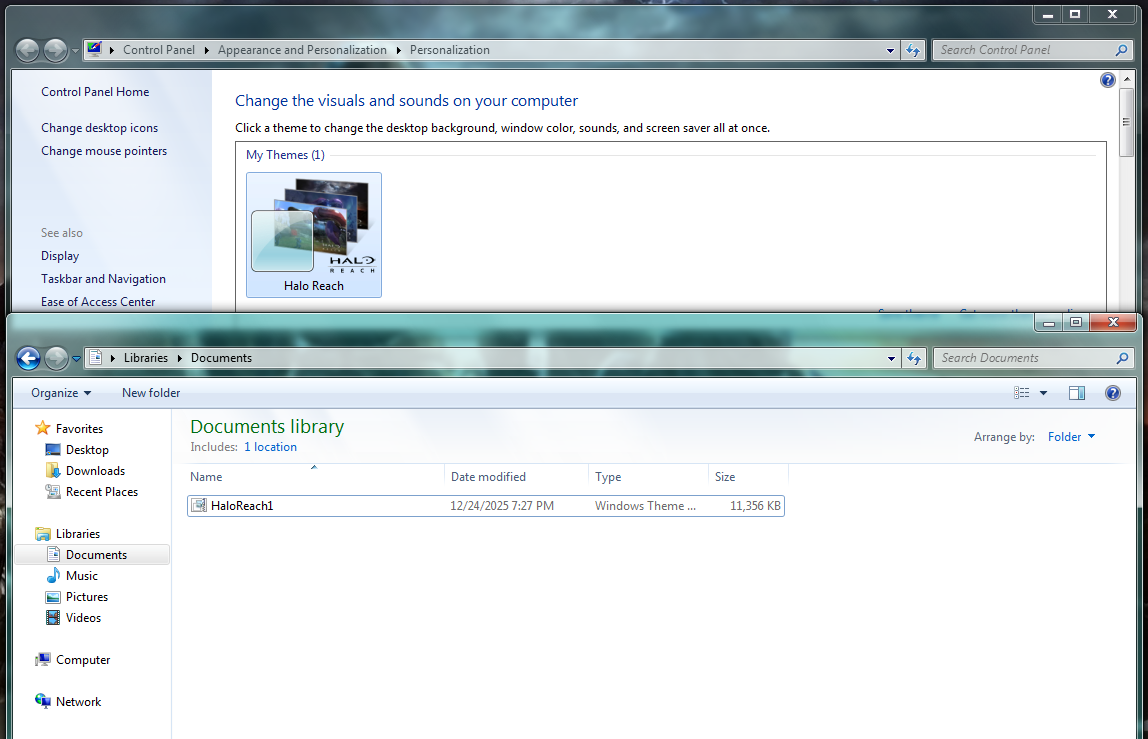Click the Documents window back arrow
This screenshot has height=739, width=1148.
click(x=28, y=358)
